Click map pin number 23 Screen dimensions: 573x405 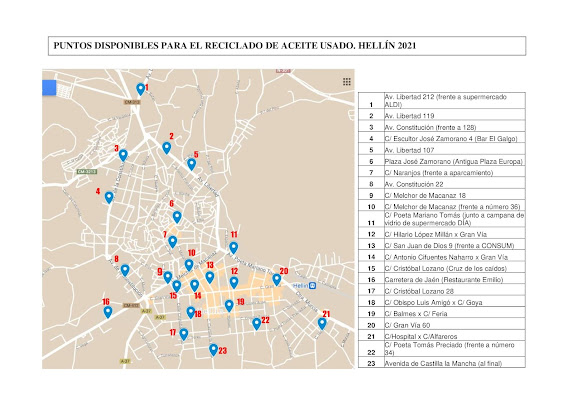(213, 349)
